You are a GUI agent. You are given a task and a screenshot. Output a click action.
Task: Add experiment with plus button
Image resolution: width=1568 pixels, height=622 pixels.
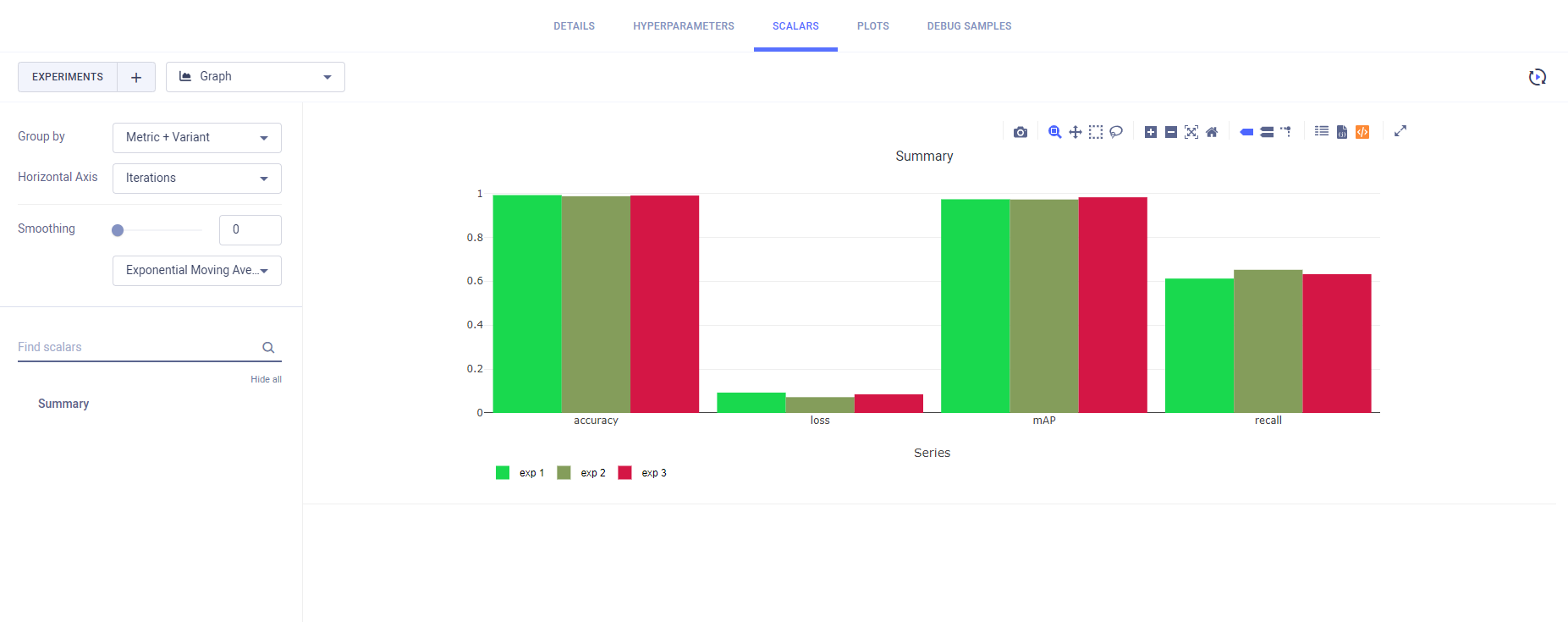click(x=136, y=77)
